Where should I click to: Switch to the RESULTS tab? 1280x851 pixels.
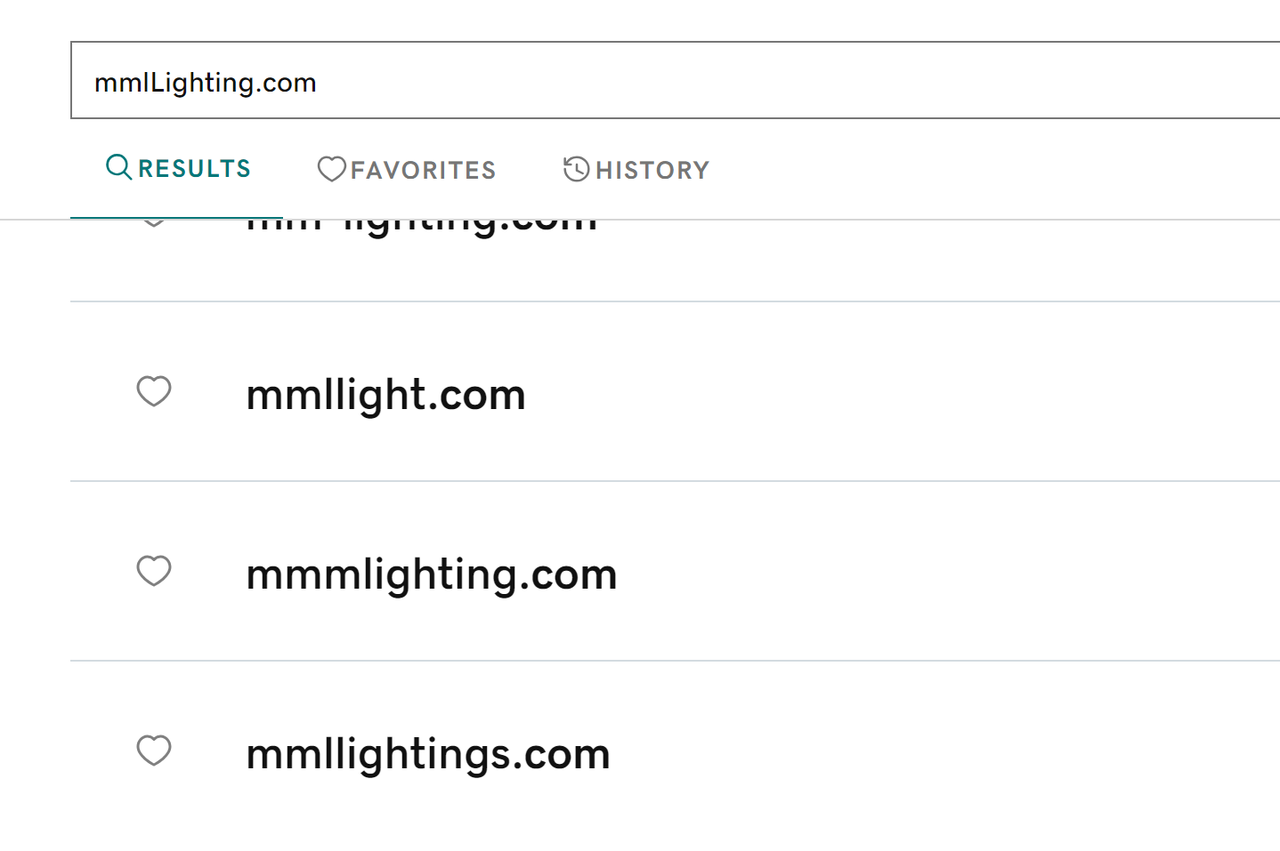194,169
